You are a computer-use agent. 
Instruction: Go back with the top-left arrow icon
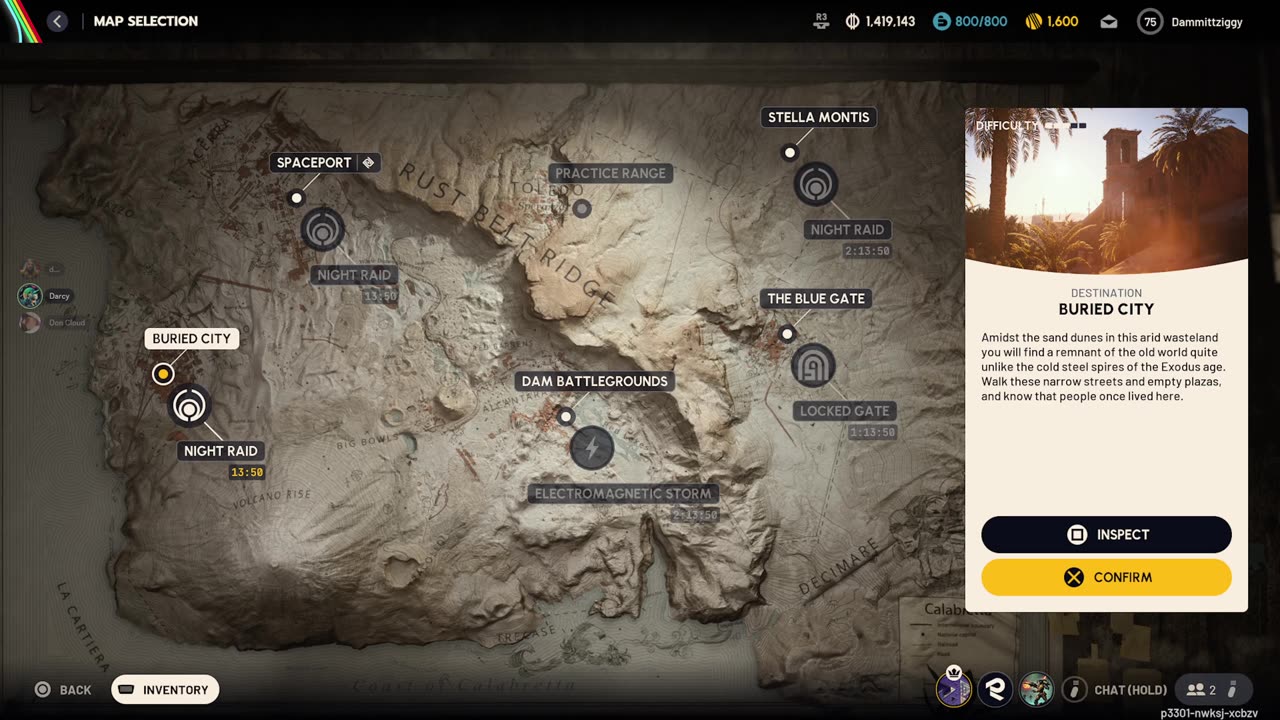pyautogui.click(x=57, y=21)
